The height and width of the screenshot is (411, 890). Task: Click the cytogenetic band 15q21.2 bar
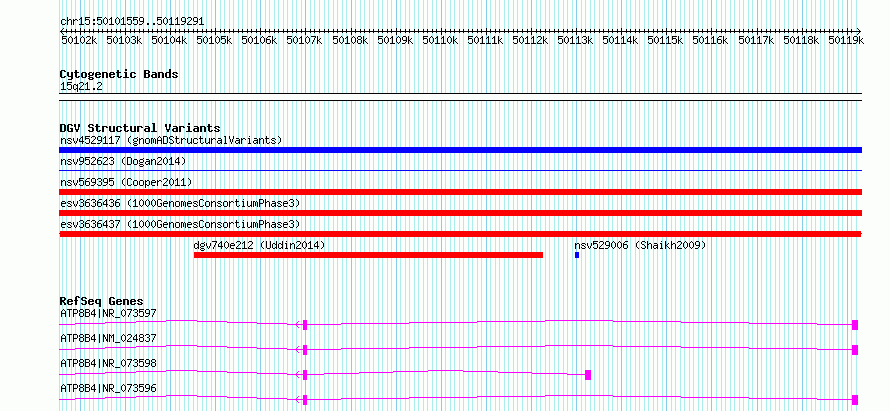pos(460,97)
